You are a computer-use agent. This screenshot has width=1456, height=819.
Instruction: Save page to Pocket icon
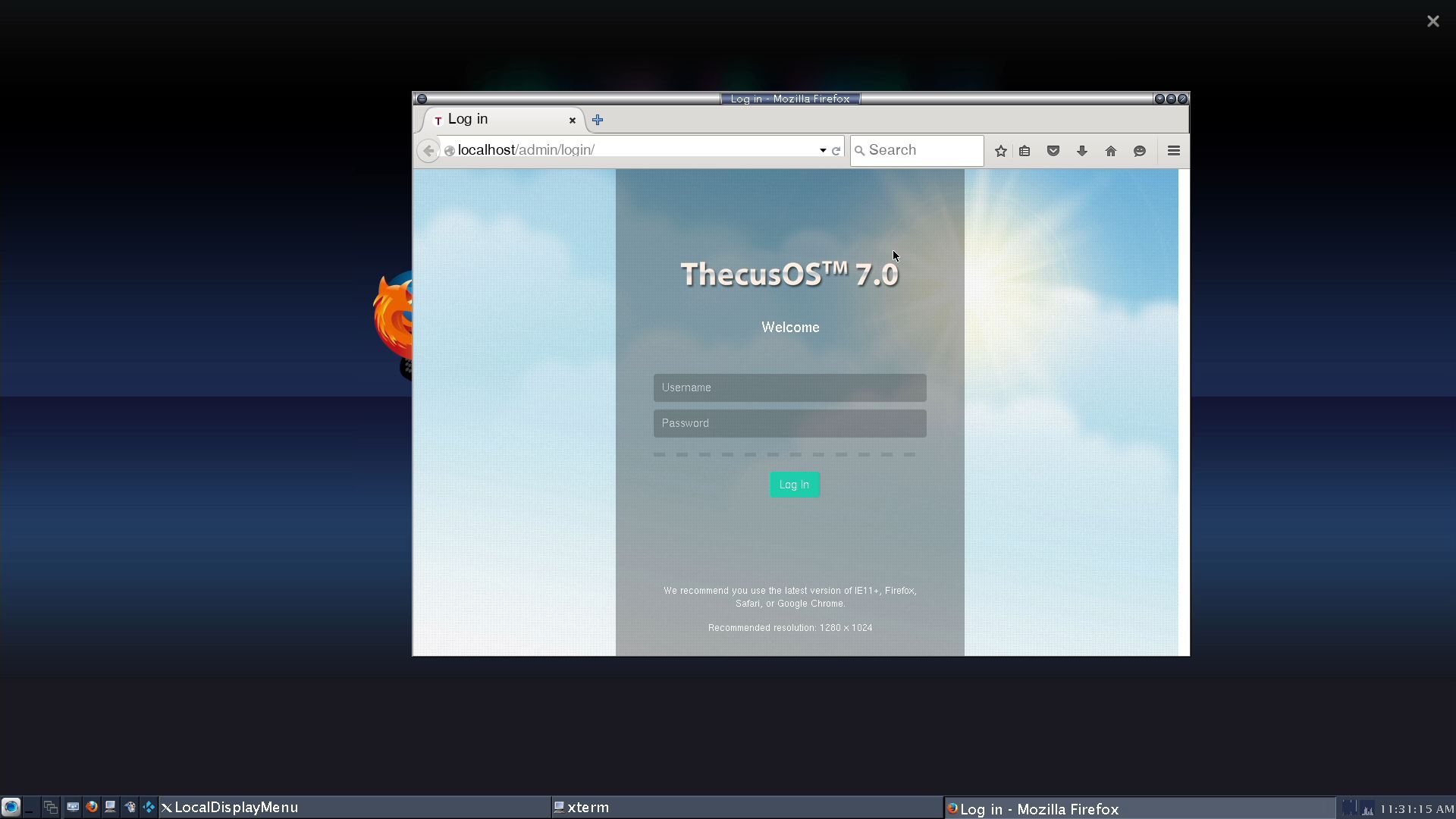click(1053, 150)
